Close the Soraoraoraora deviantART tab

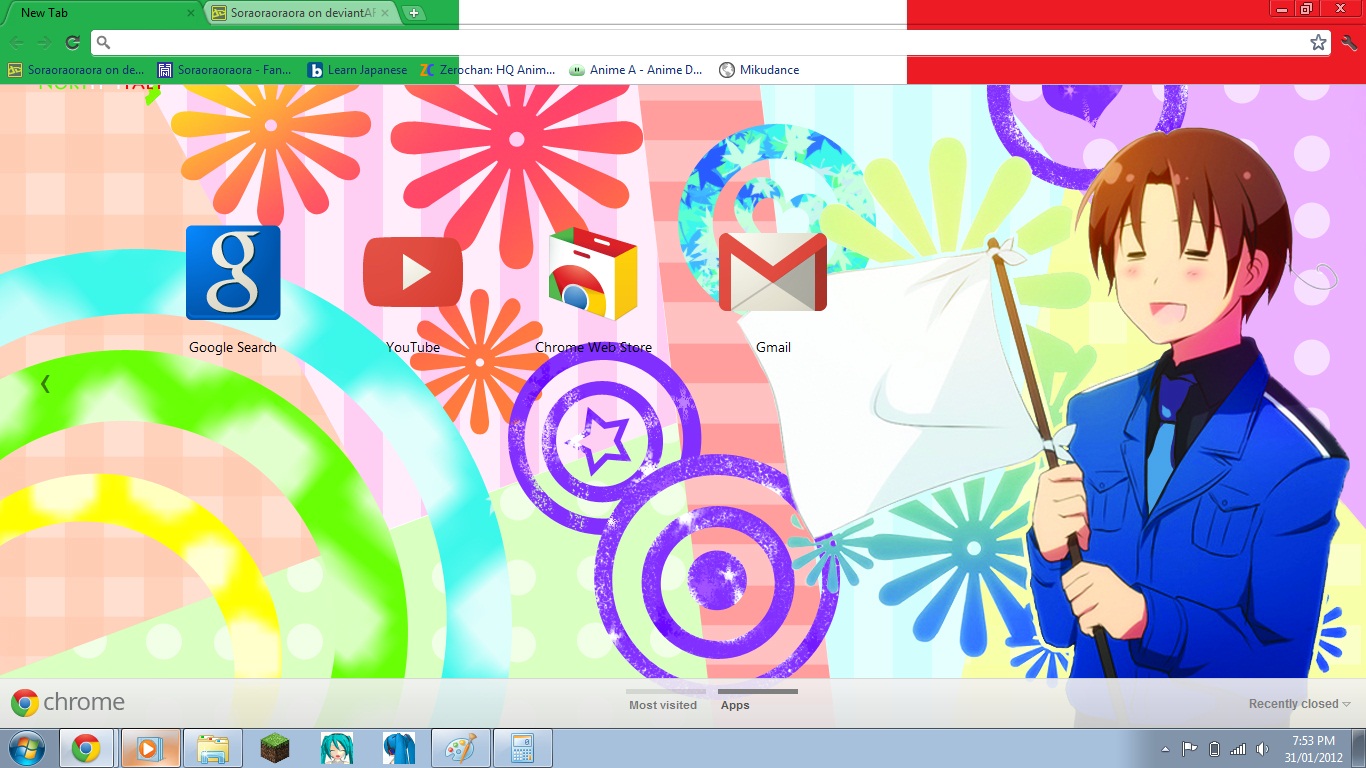(x=385, y=13)
